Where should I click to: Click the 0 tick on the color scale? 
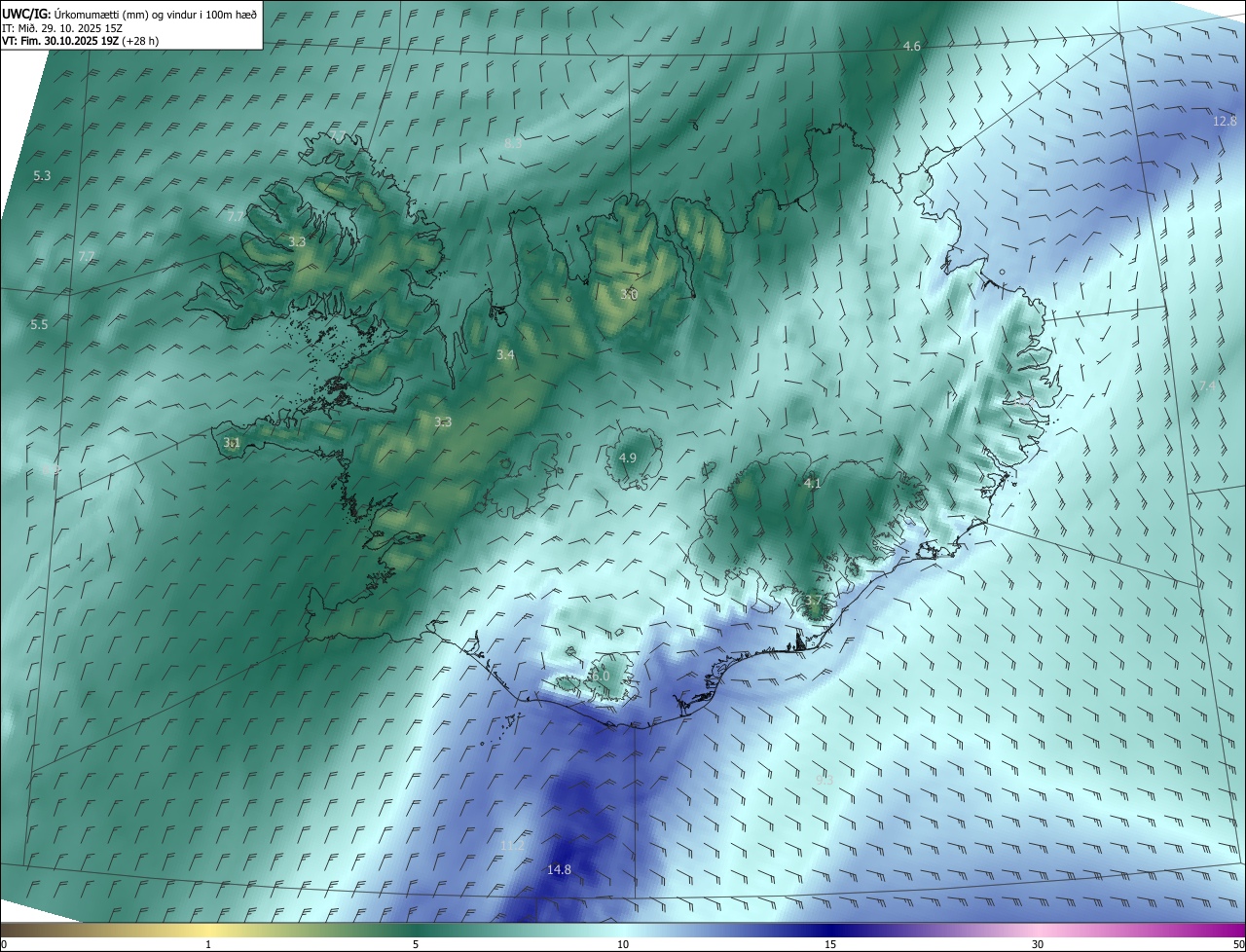coord(4,945)
